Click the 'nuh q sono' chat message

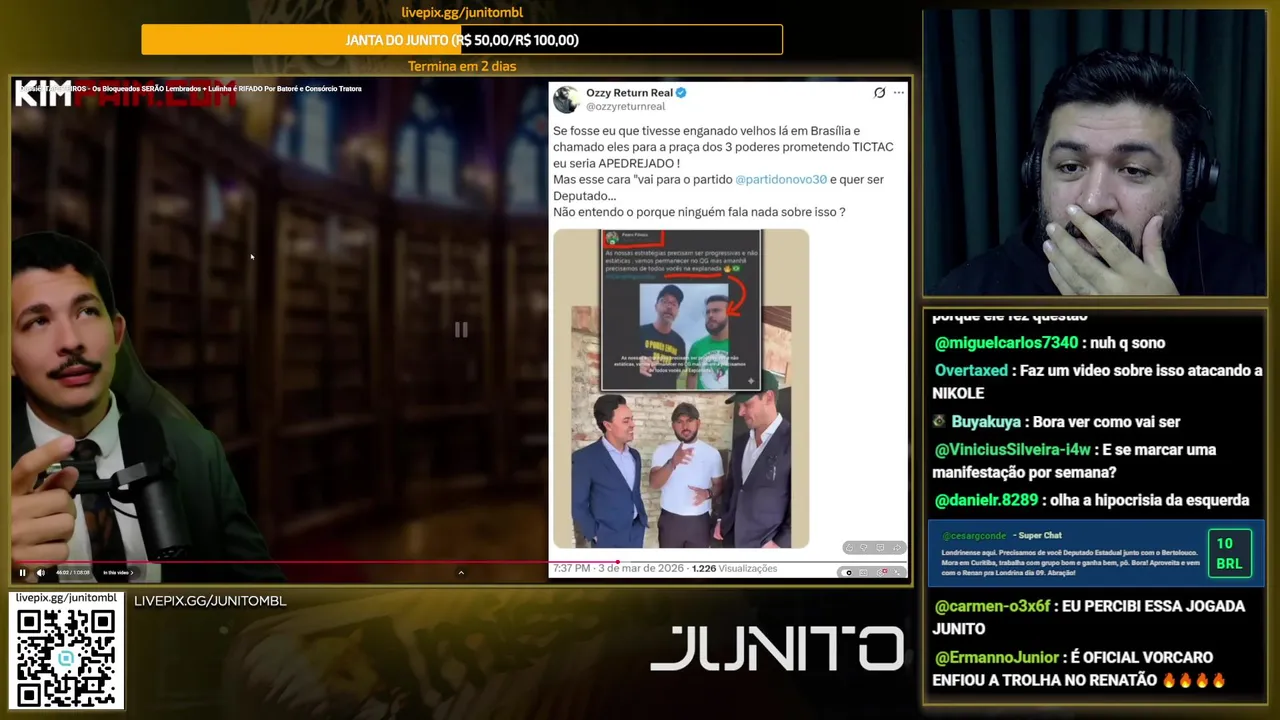tap(1128, 343)
